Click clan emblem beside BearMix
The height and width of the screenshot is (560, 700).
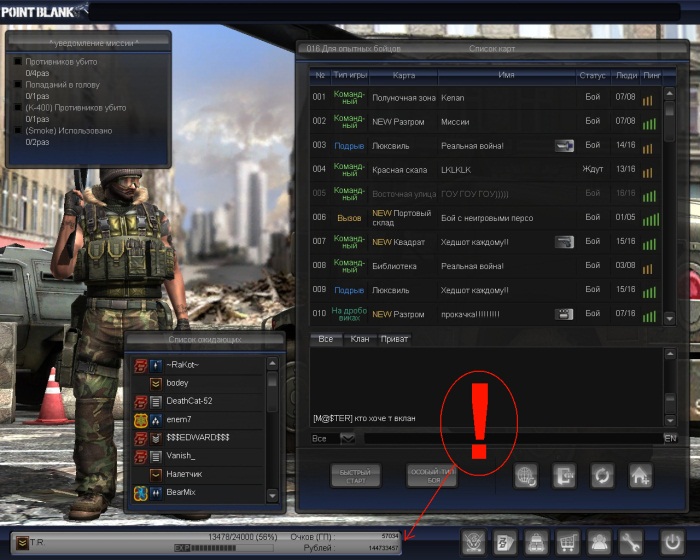coord(141,493)
